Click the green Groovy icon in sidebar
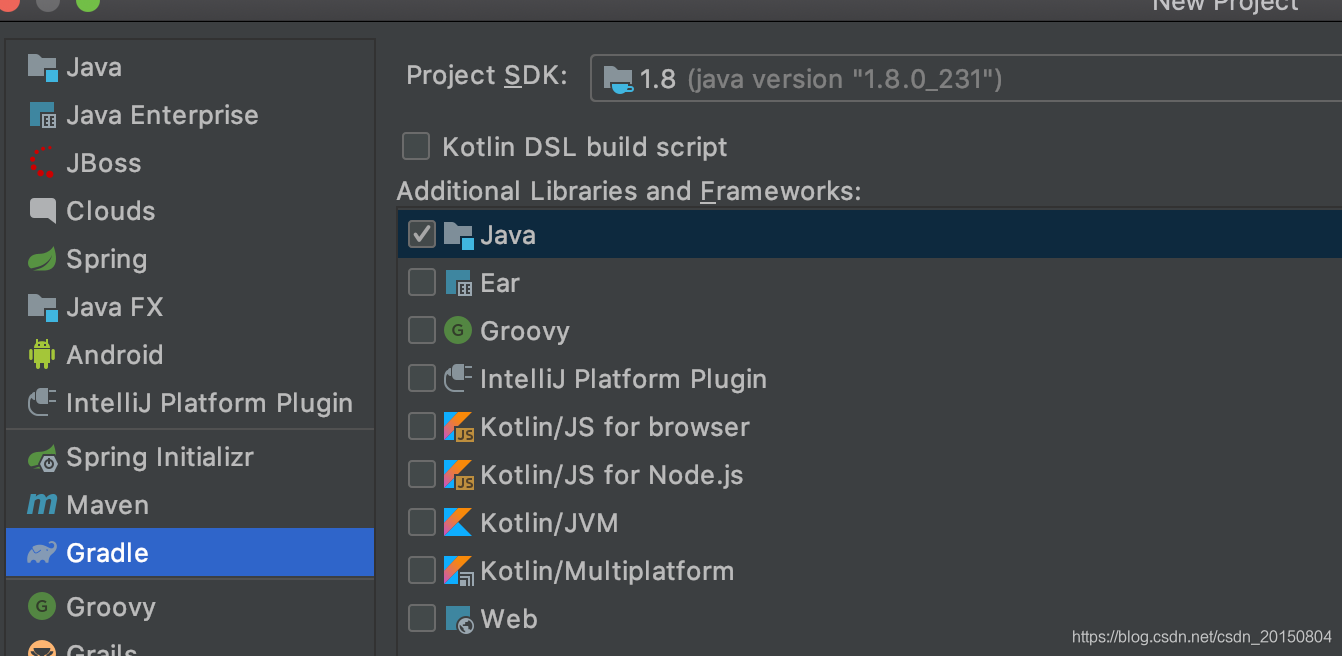This screenshot has height=656, width=1342. click(42, 606)
